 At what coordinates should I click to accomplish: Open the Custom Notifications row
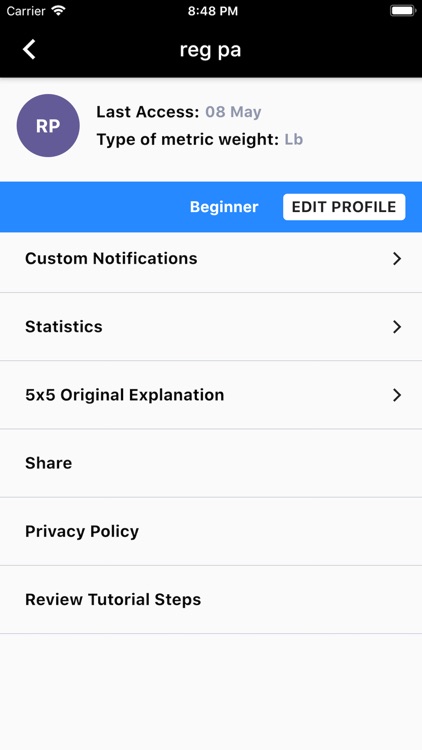pos(211,259)
